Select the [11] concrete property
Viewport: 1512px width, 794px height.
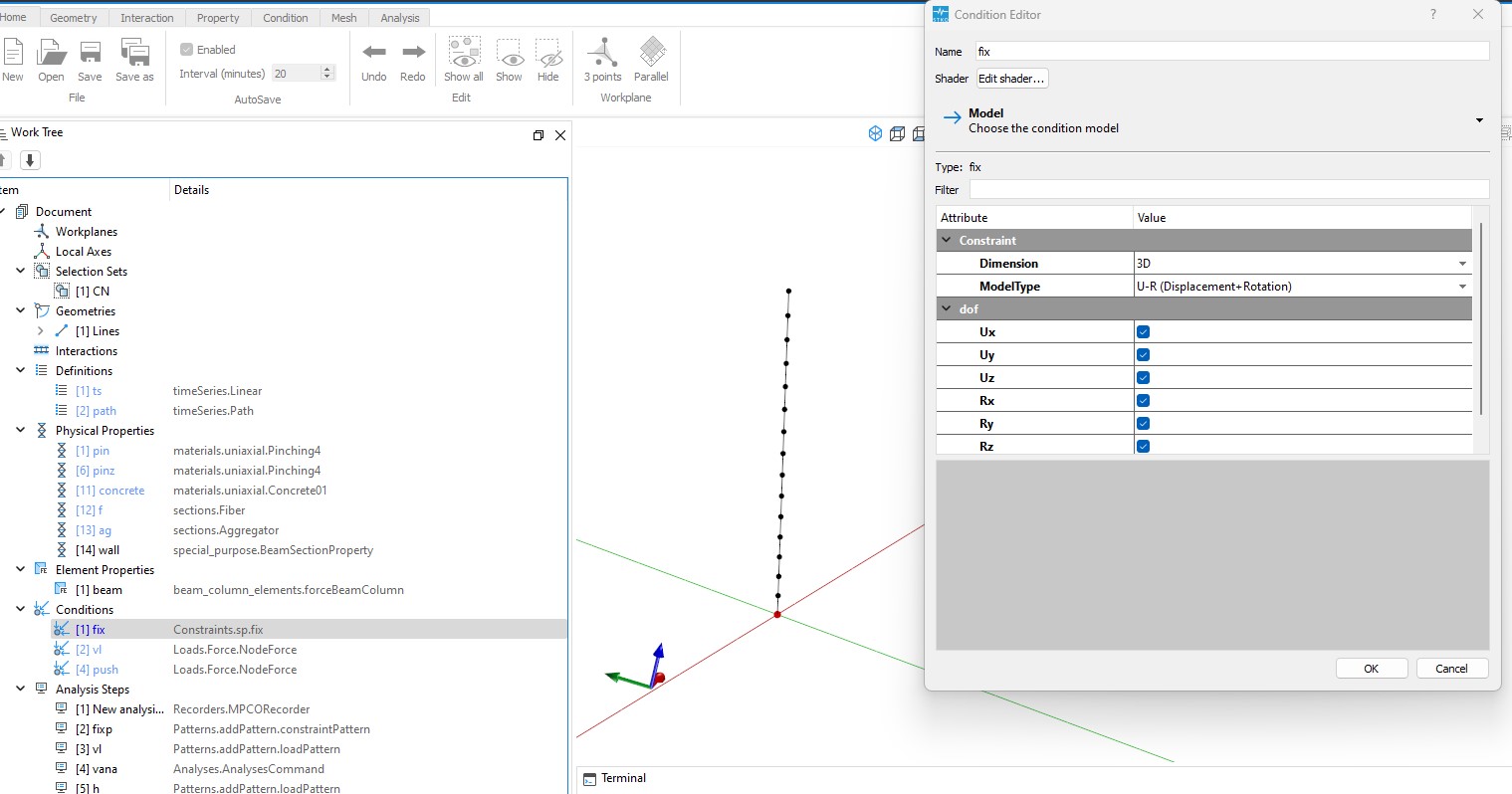pyautogui.click(x=109, y=491)
